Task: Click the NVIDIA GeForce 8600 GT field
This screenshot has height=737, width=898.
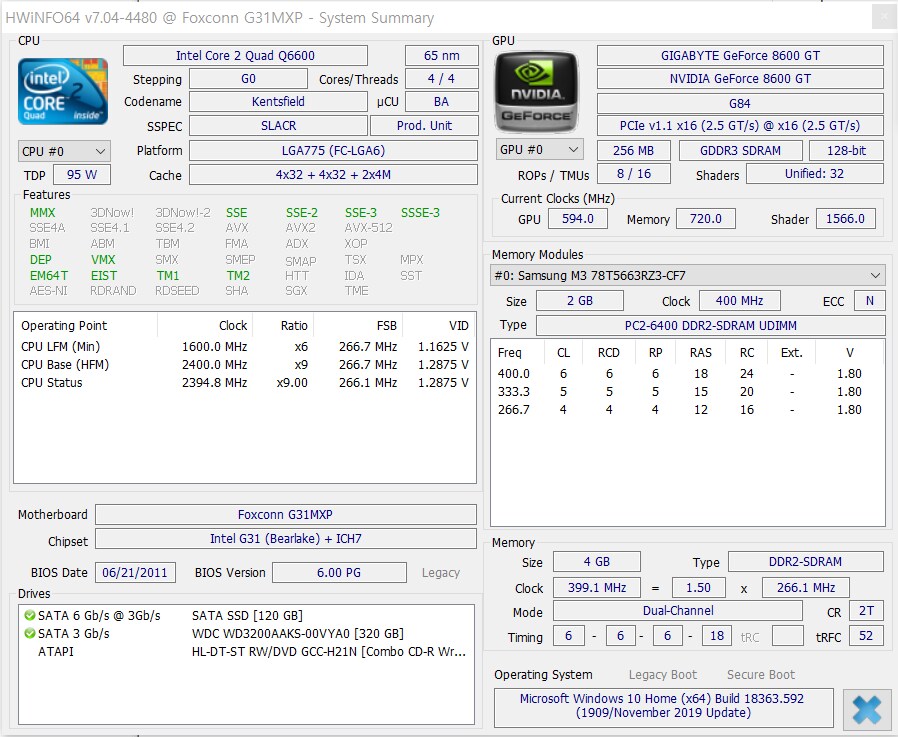Action: (740, 78)
